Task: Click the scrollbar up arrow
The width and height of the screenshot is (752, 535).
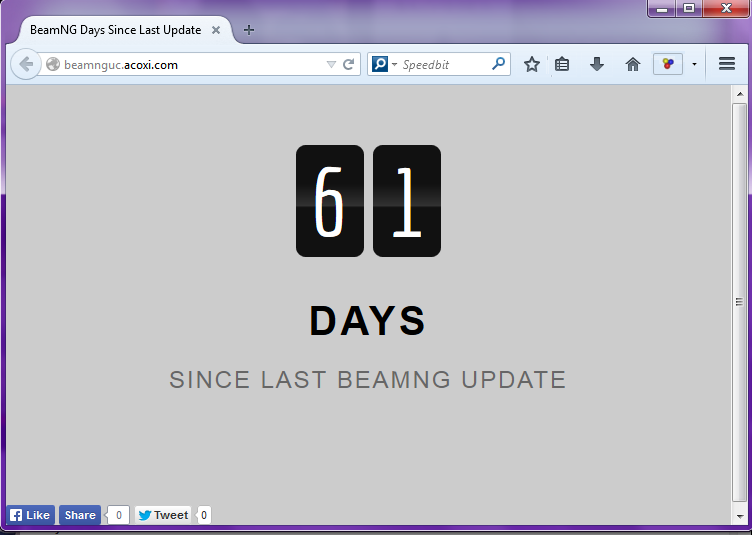Action: point(740,94)
